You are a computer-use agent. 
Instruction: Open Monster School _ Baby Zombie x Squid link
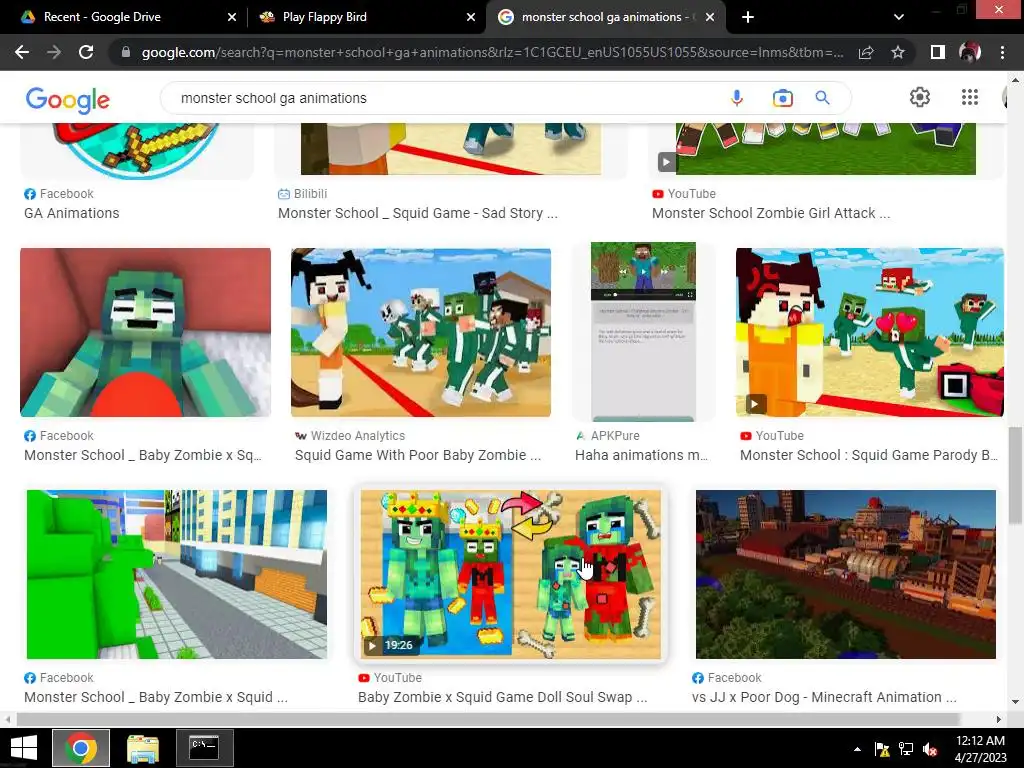[155, 697]
